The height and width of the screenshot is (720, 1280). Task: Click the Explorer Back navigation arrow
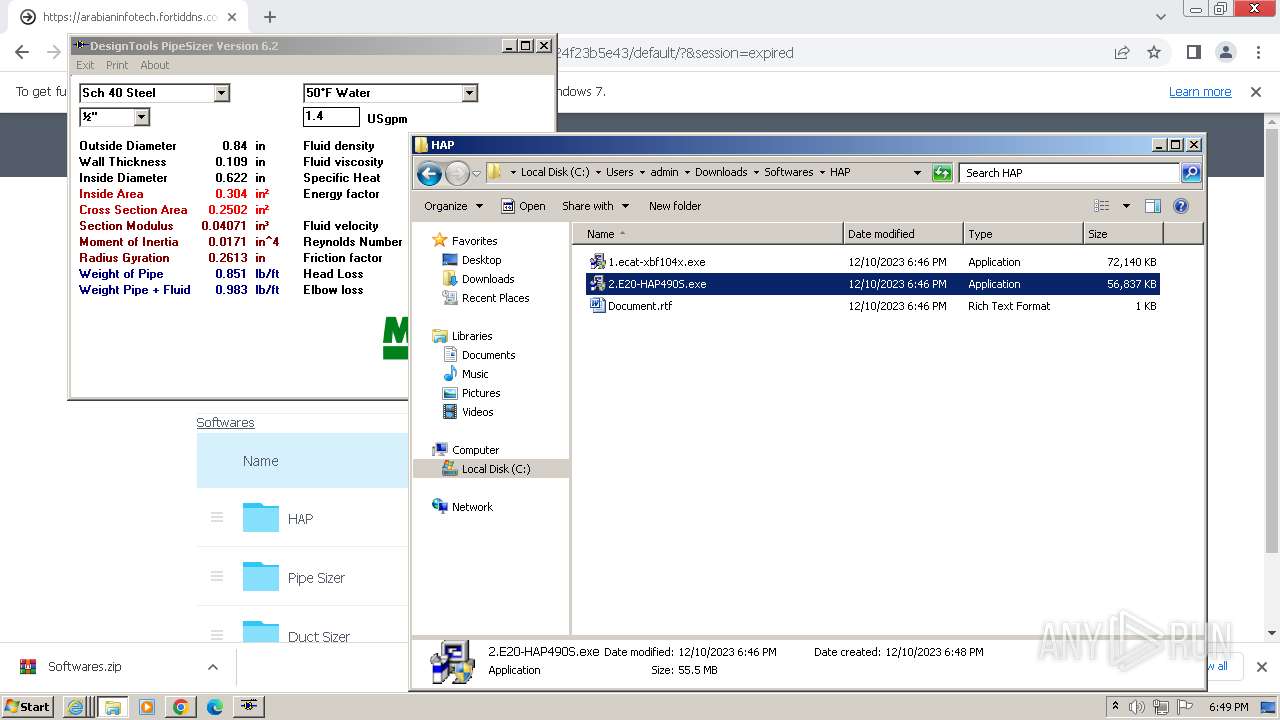coord(429,173)
